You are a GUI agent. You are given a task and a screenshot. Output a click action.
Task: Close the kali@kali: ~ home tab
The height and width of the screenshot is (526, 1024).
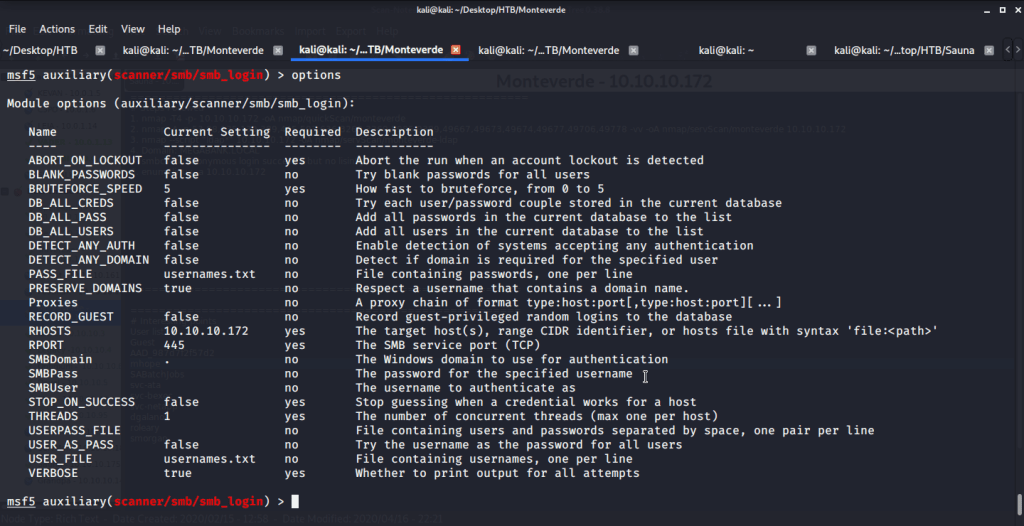811,50
